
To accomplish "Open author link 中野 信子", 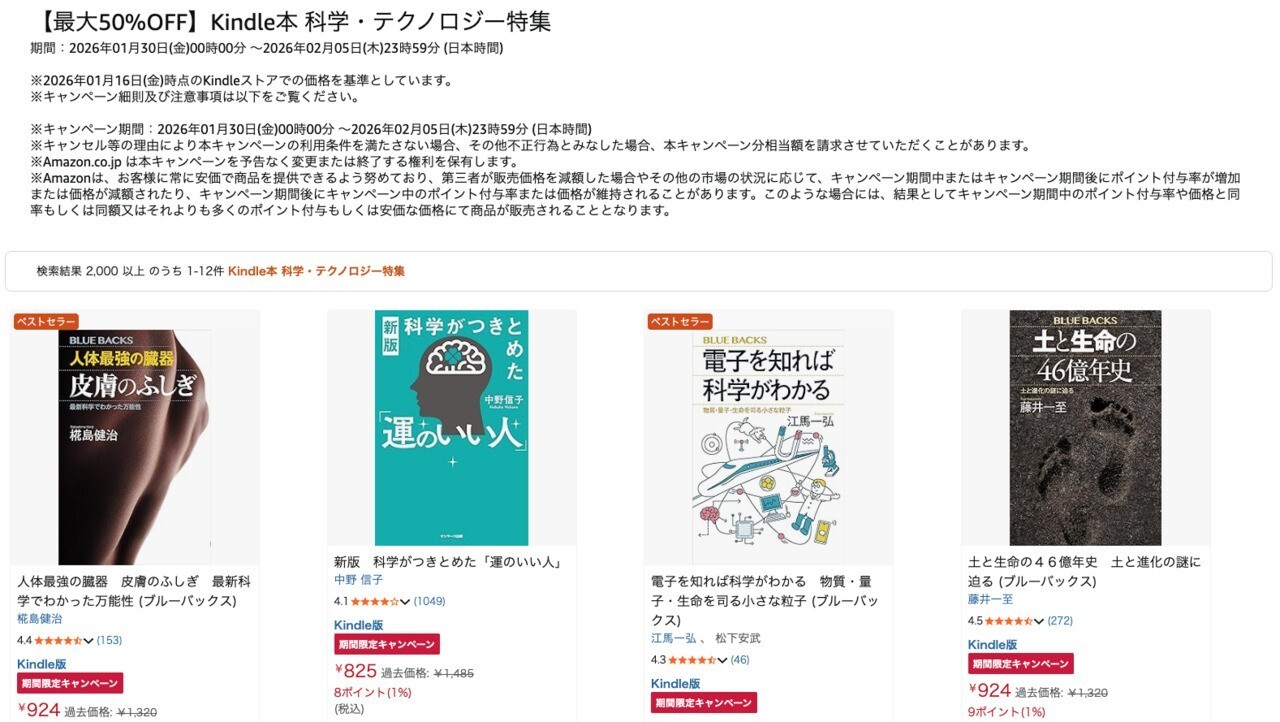I will [x=358, y=580].
